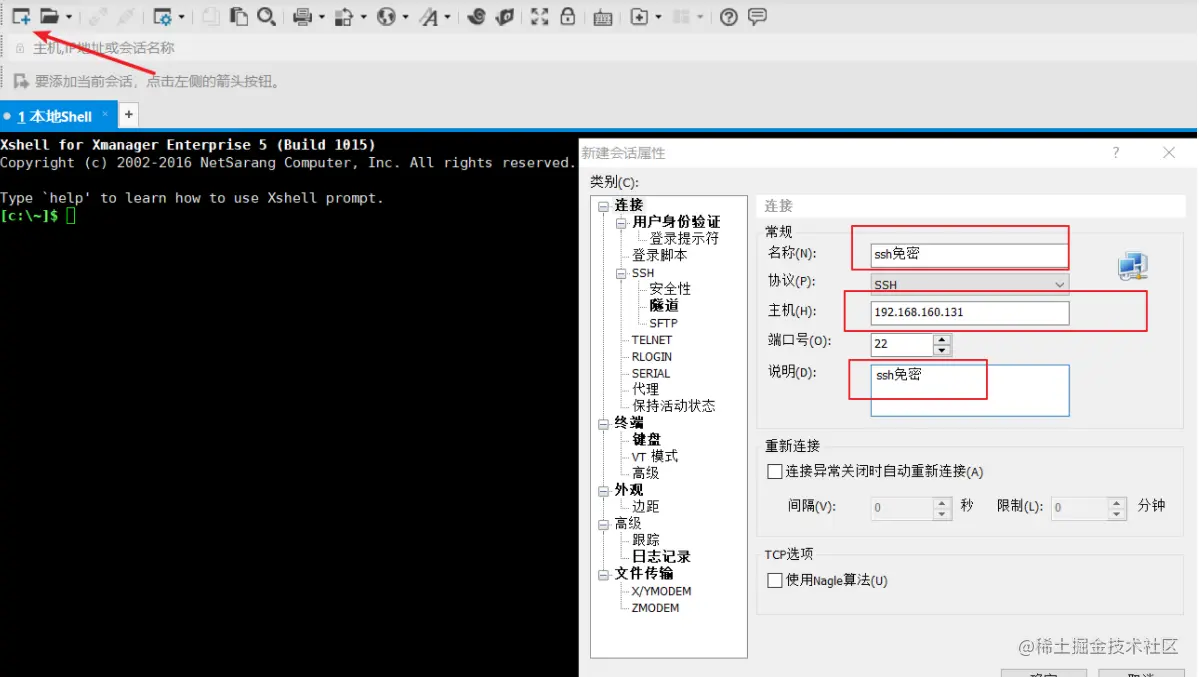Open the Font dropdown arrow
The width and height of the screenshot is (1199, 677).
click(447, 17)
